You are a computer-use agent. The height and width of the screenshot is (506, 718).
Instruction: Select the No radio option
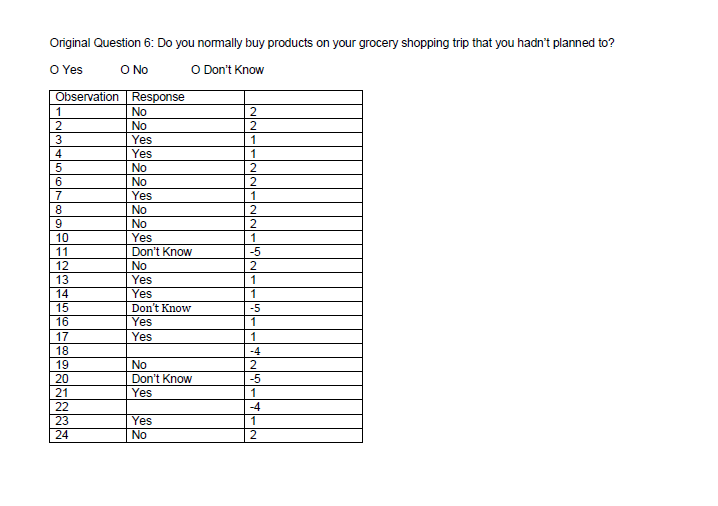(x=134, y=70)
